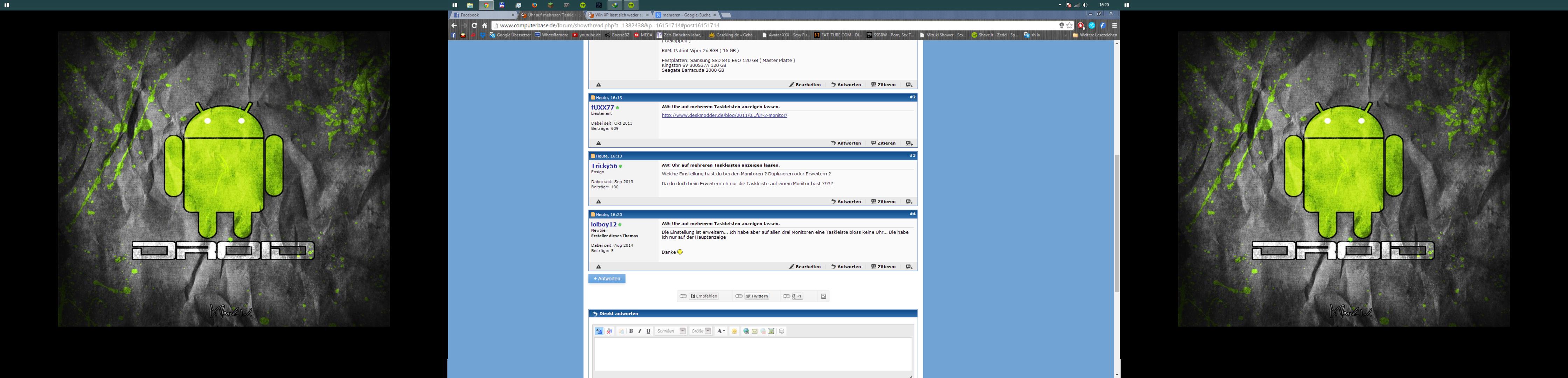Click the blue + Antworten button
This screenshot has width=1568, height=378.
606,279
